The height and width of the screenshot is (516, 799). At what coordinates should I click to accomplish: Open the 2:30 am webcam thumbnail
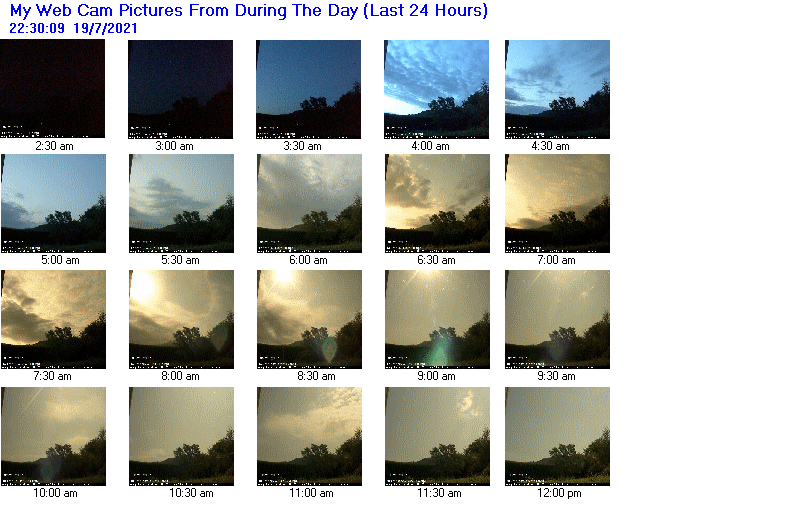point(52,89)
